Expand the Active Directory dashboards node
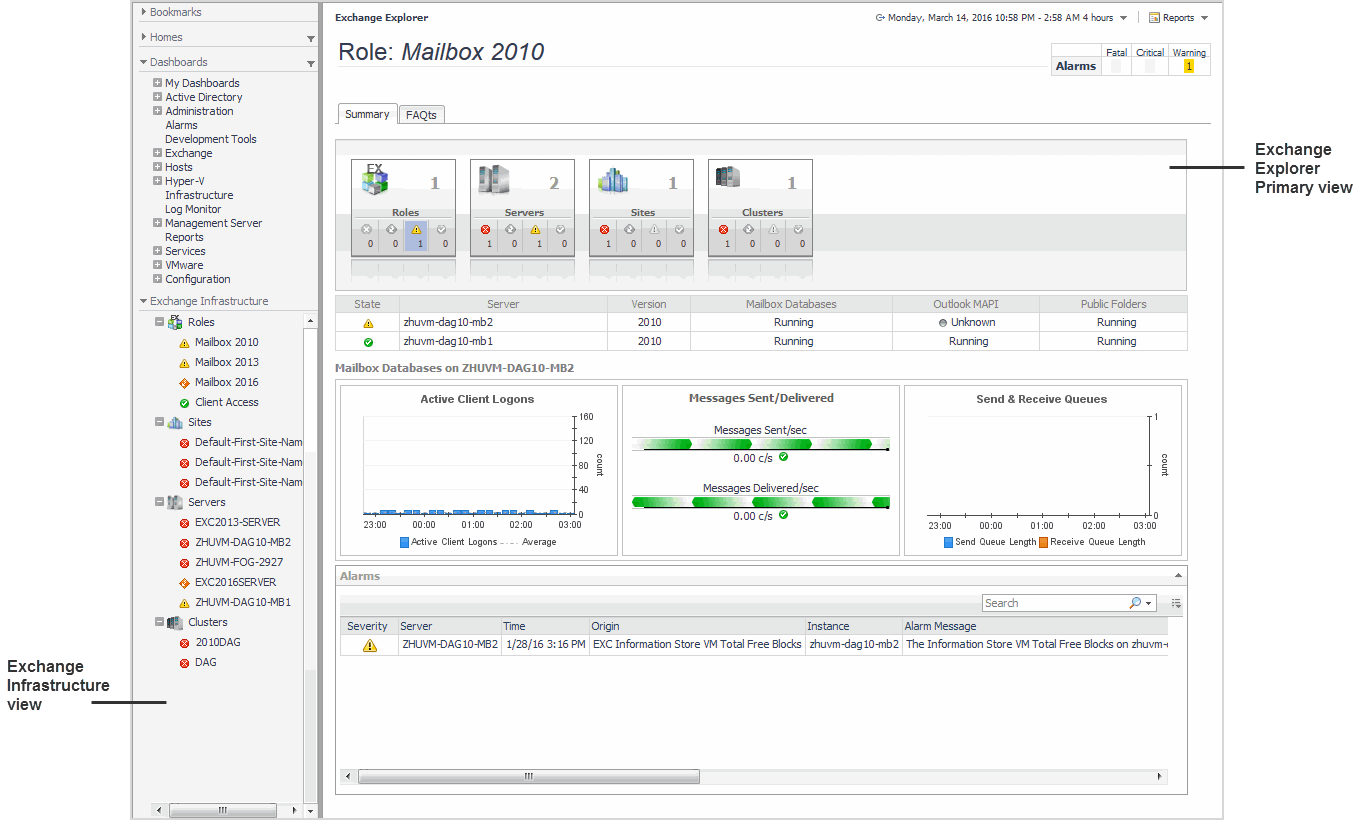Viewport: 1360px width, 820px height. 157,97
